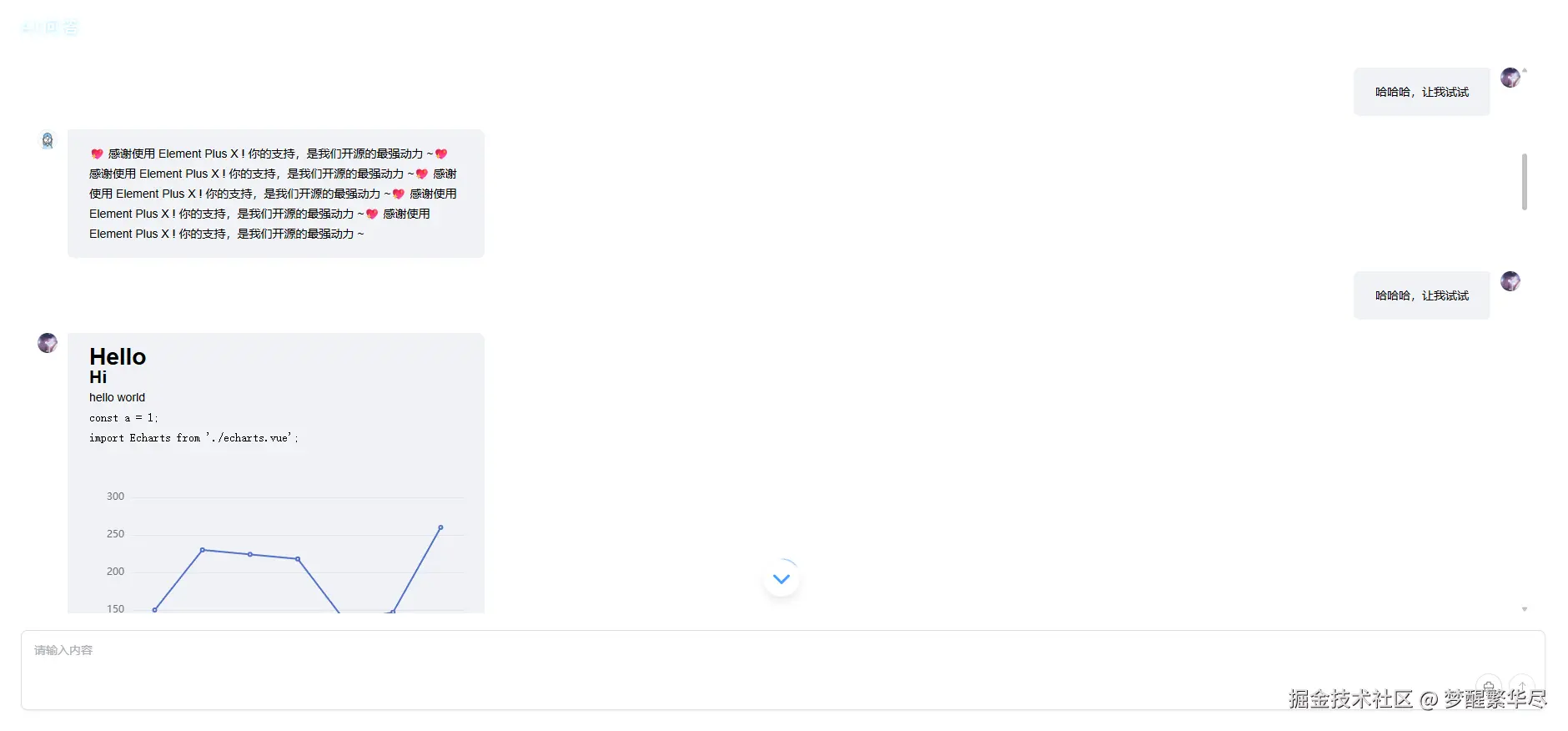Focus the 请输入内容 message input field
This screenshot has width=1568, height=731.
coord(782,670)
